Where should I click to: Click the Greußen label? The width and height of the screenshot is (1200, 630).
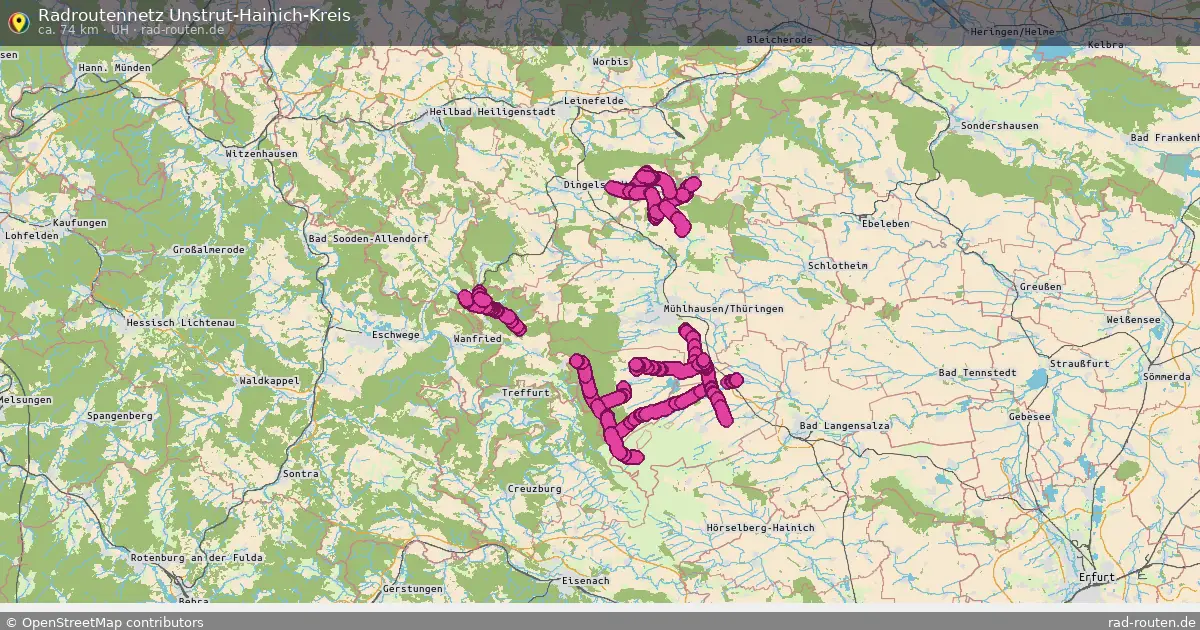(x=1041, y=287)
